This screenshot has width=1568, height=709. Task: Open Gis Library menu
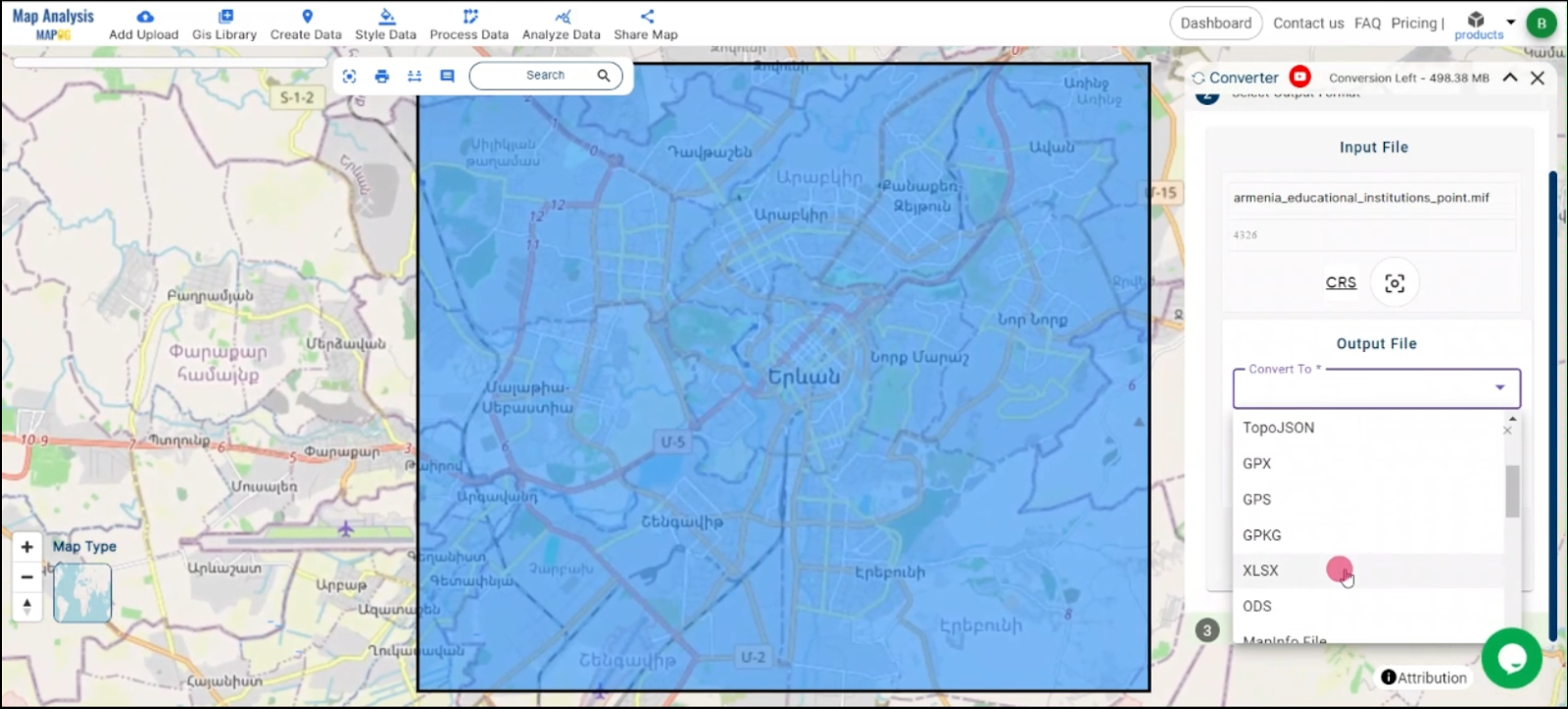click(x=224, y=25)
